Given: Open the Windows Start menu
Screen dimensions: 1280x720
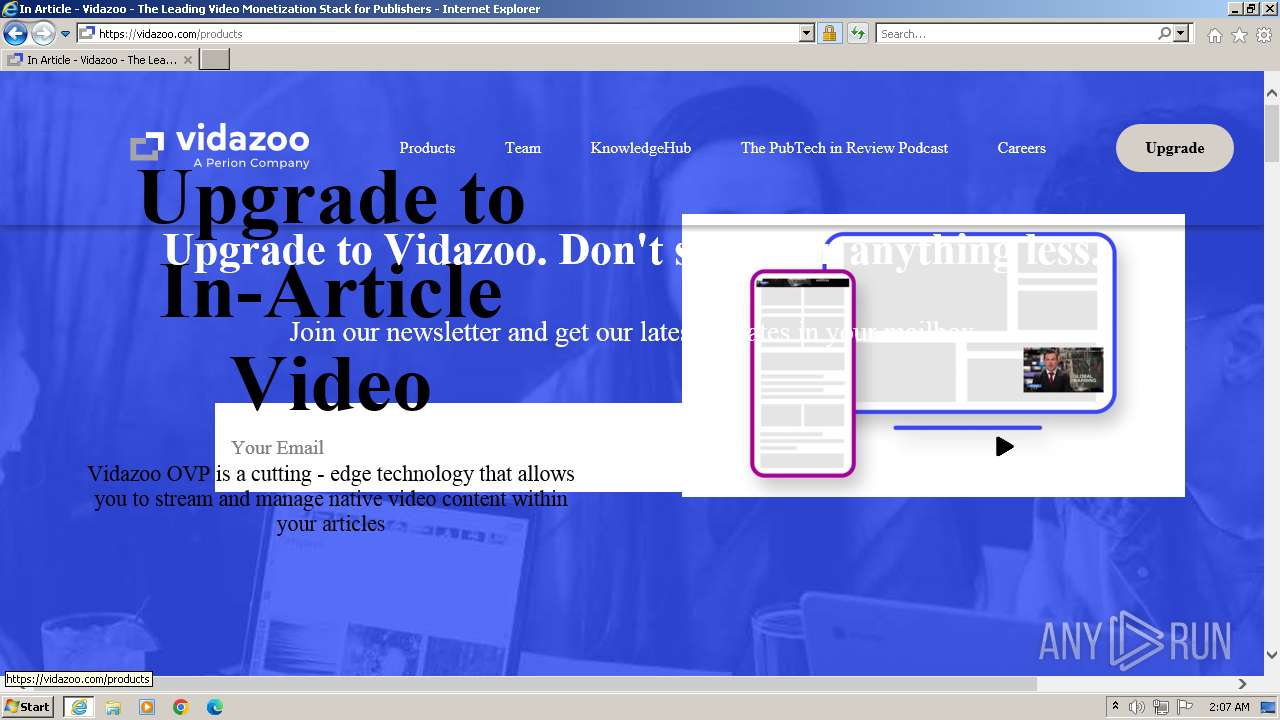Looking at the screenshot, I should pos(28,707).
